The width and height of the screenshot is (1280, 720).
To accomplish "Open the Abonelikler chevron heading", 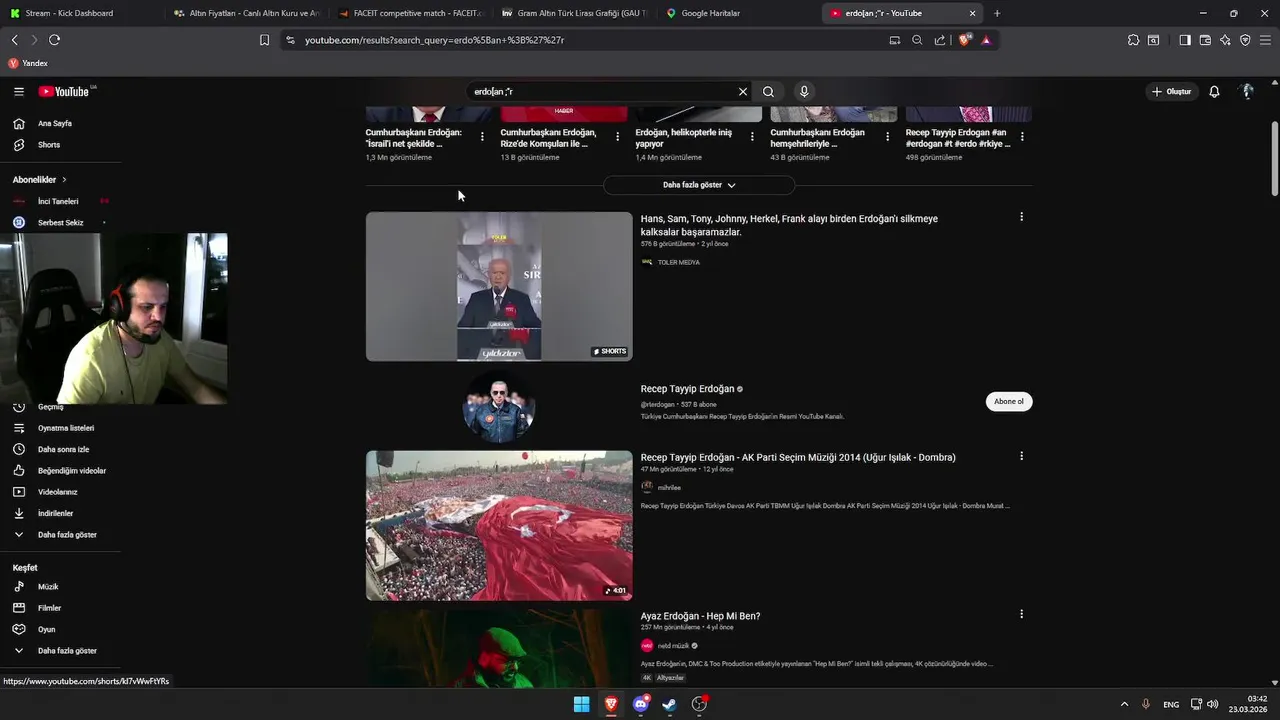I will point(40,180).
